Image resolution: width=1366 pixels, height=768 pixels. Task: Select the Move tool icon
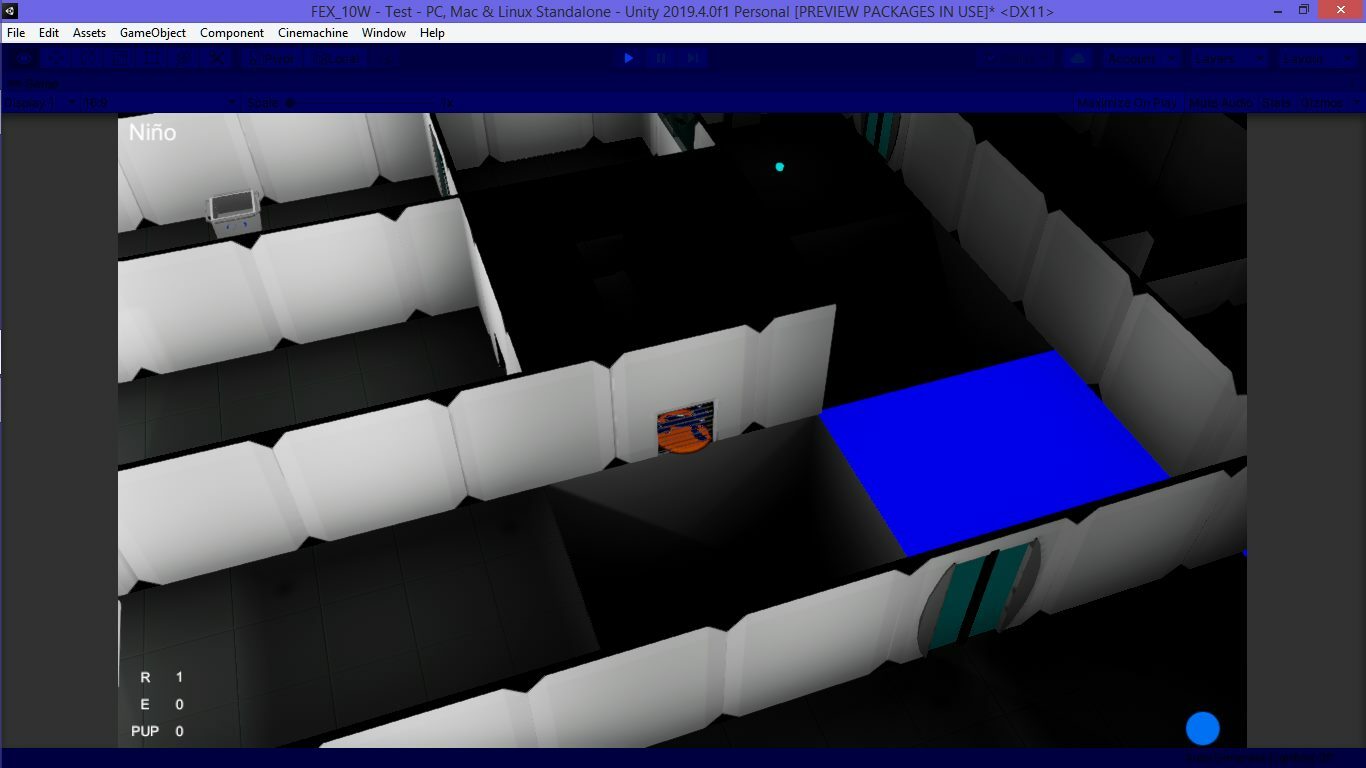[57, 59]
